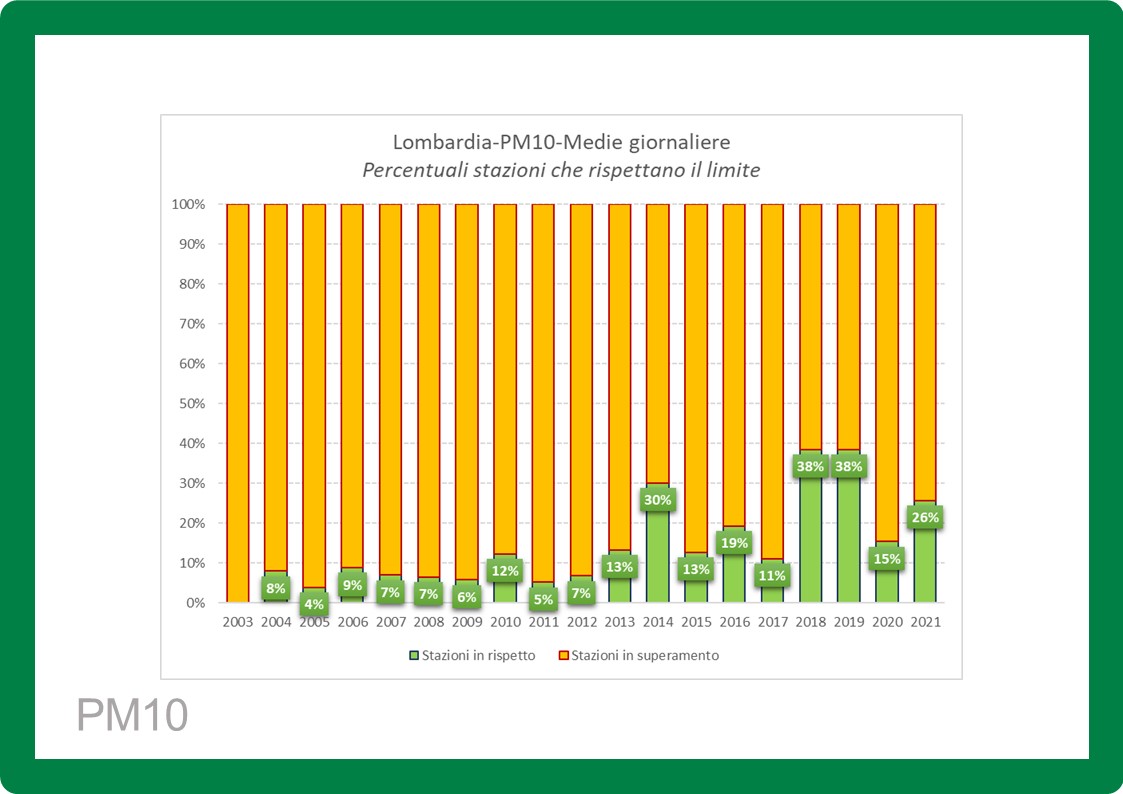
Task: Click the gray 'PM10' slide caption
Action: coord(132,716)
